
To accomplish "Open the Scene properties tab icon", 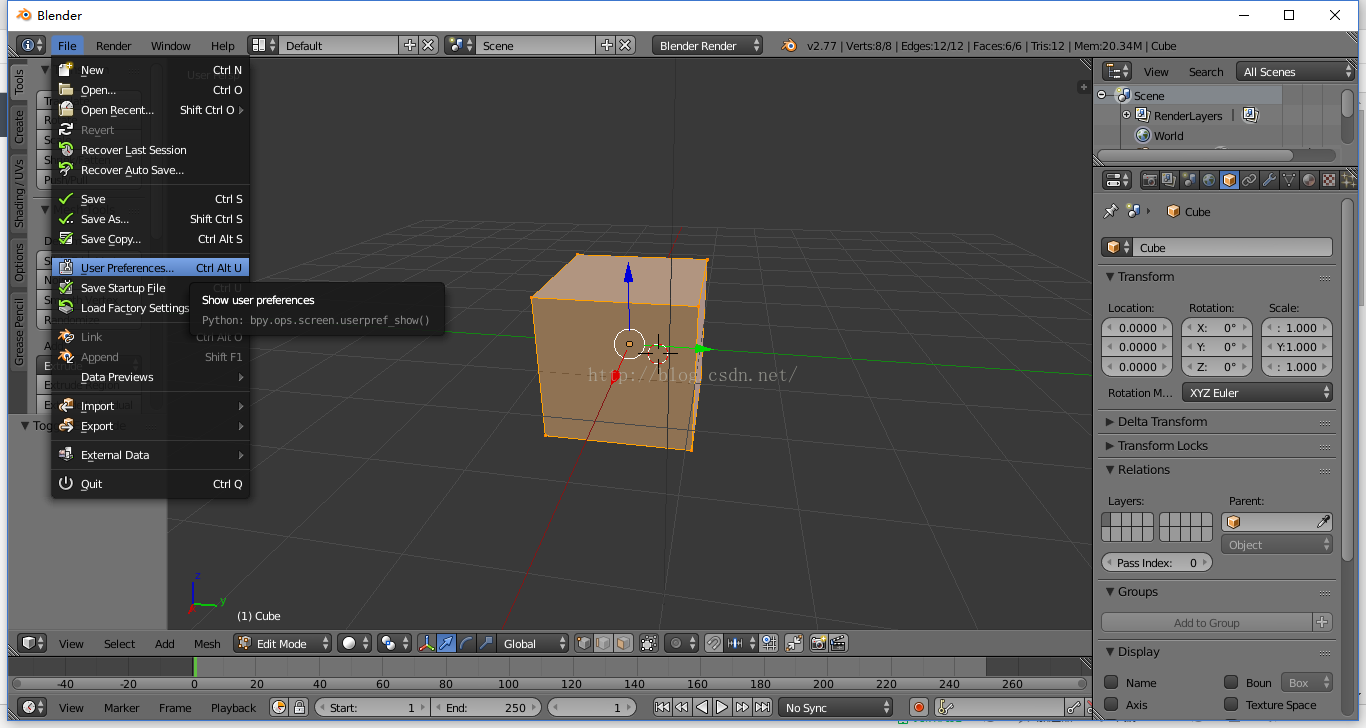I will [x=1189, y=180].
